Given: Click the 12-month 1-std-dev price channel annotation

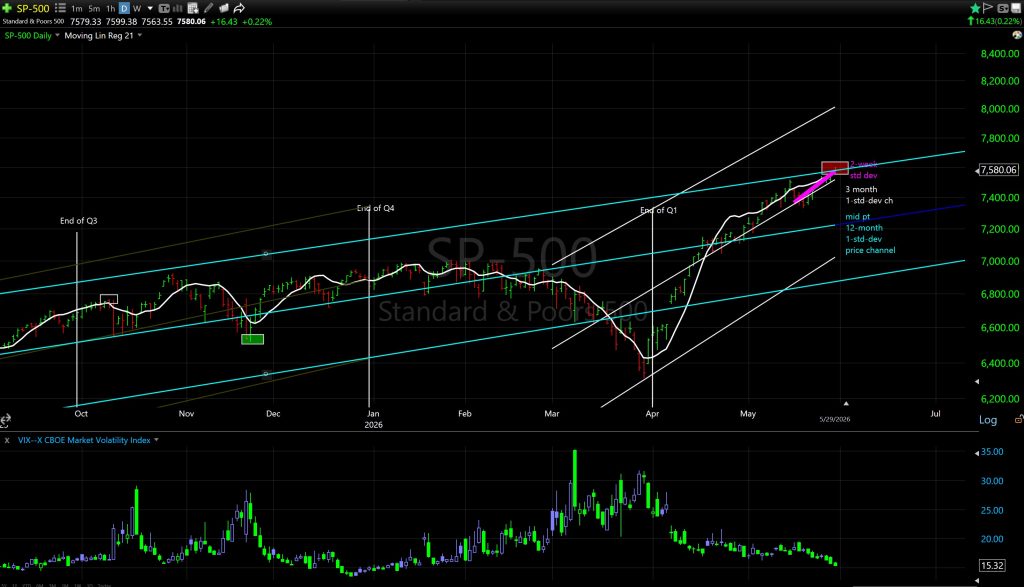Looking at the screenshot, I should 870,239.
